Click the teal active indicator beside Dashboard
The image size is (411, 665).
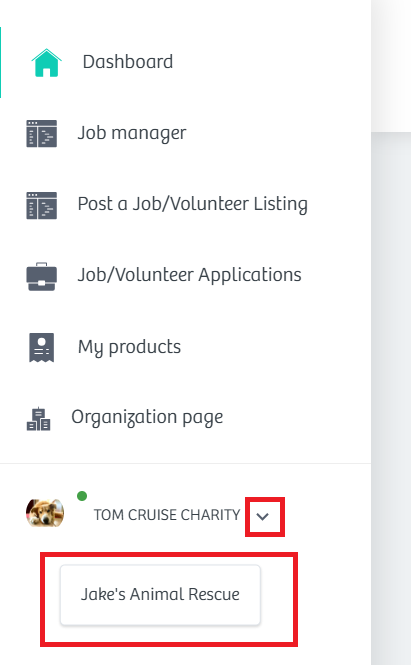(0, 62)
